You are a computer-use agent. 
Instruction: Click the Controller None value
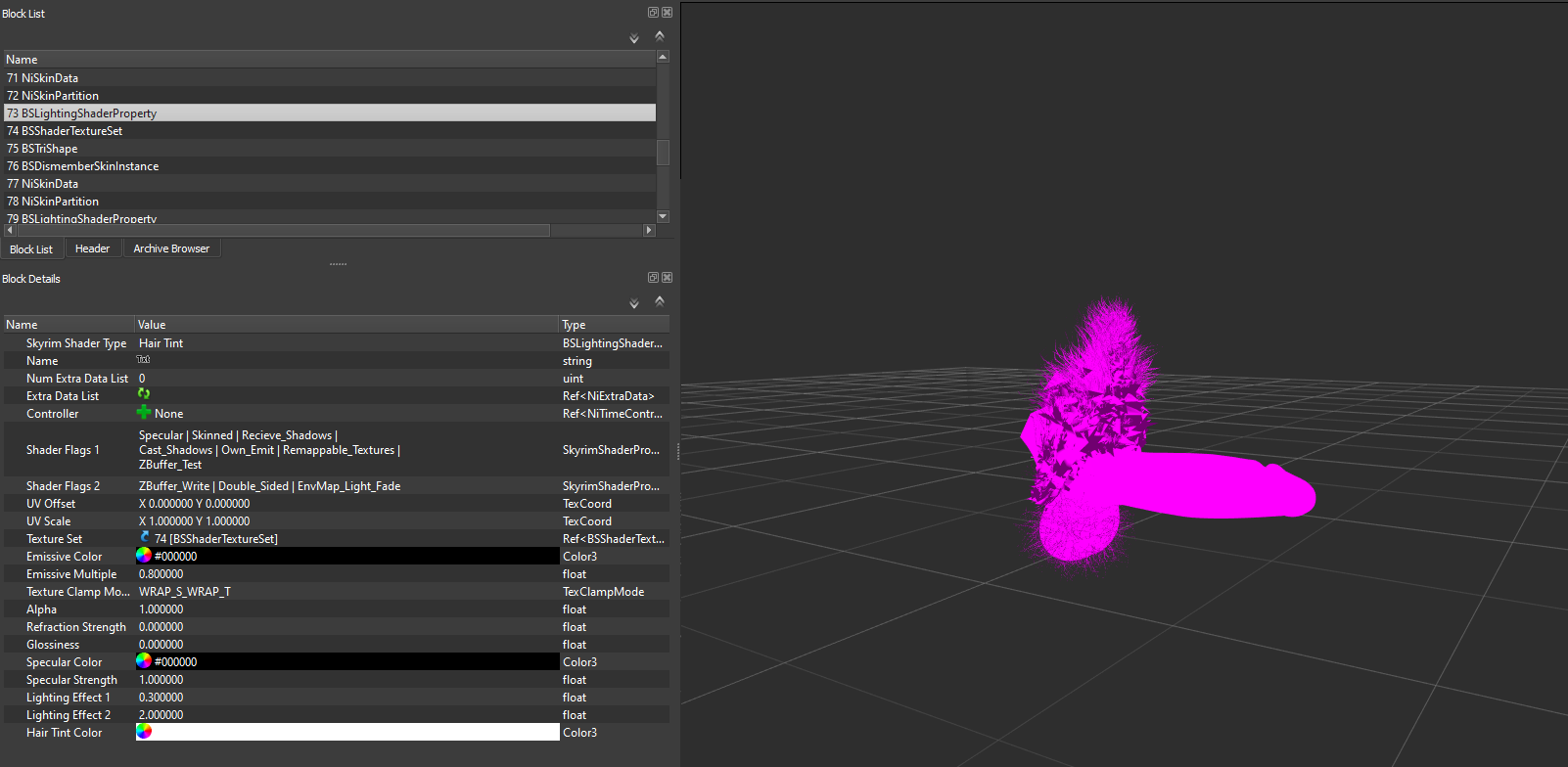point(168,414)
